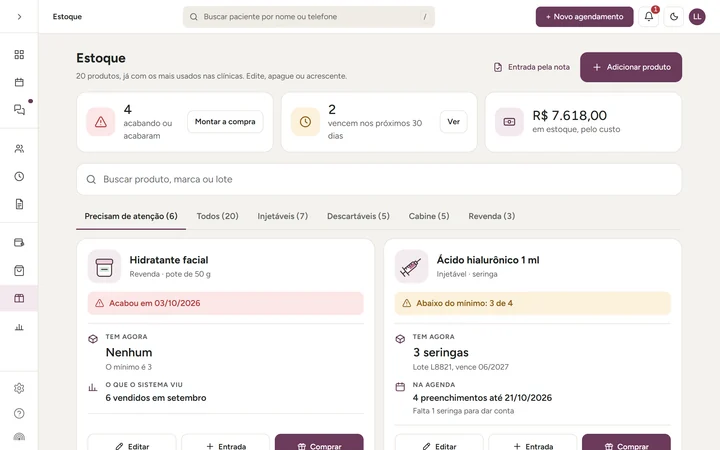Click the Hidratante facial product title
Viewport: 720px width, 450px height.
click(x=169, y=260)
